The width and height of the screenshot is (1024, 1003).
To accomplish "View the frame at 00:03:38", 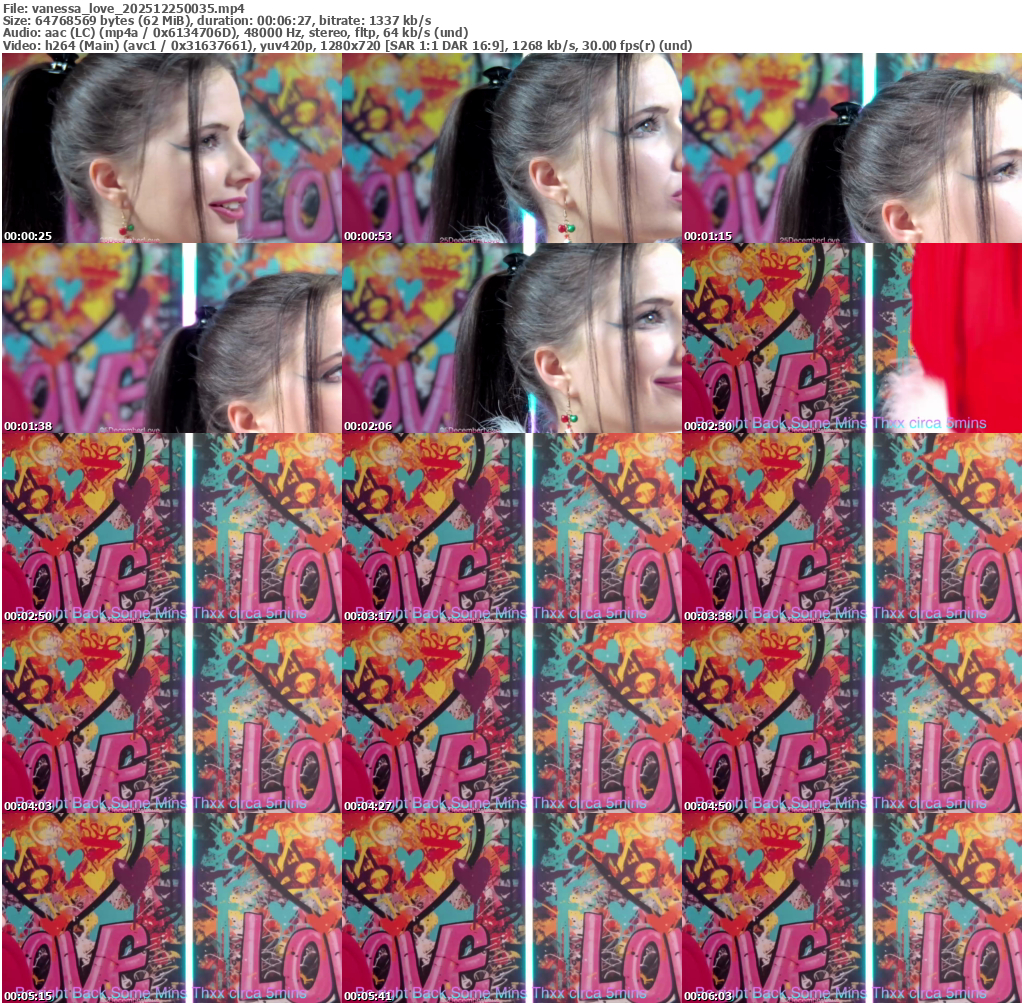I will point(852,528).
